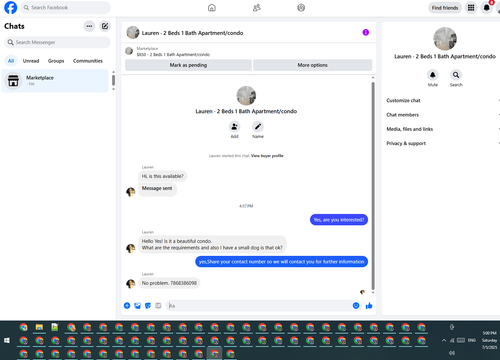Image resolution: width=500 pixels, height=360 pixels.
Task: Click the Find friends button
Action: coord(445,8)
